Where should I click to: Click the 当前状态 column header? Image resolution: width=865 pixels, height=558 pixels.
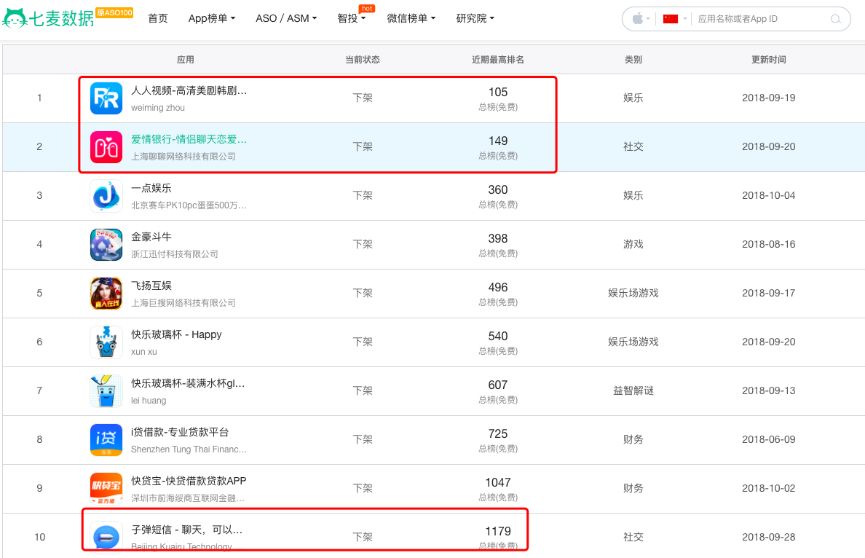point(362,60)
